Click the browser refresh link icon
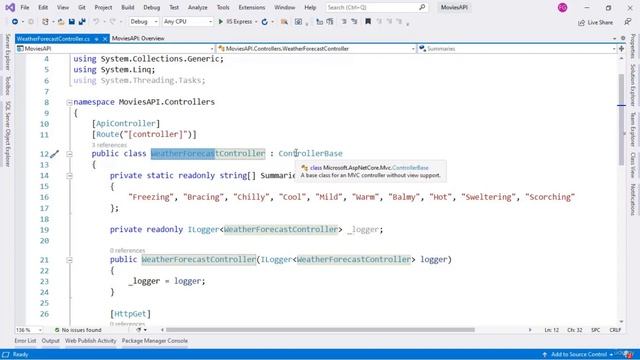Image resolution: width=640 pixels, height=360 pixels. click(x=264, y=22)
